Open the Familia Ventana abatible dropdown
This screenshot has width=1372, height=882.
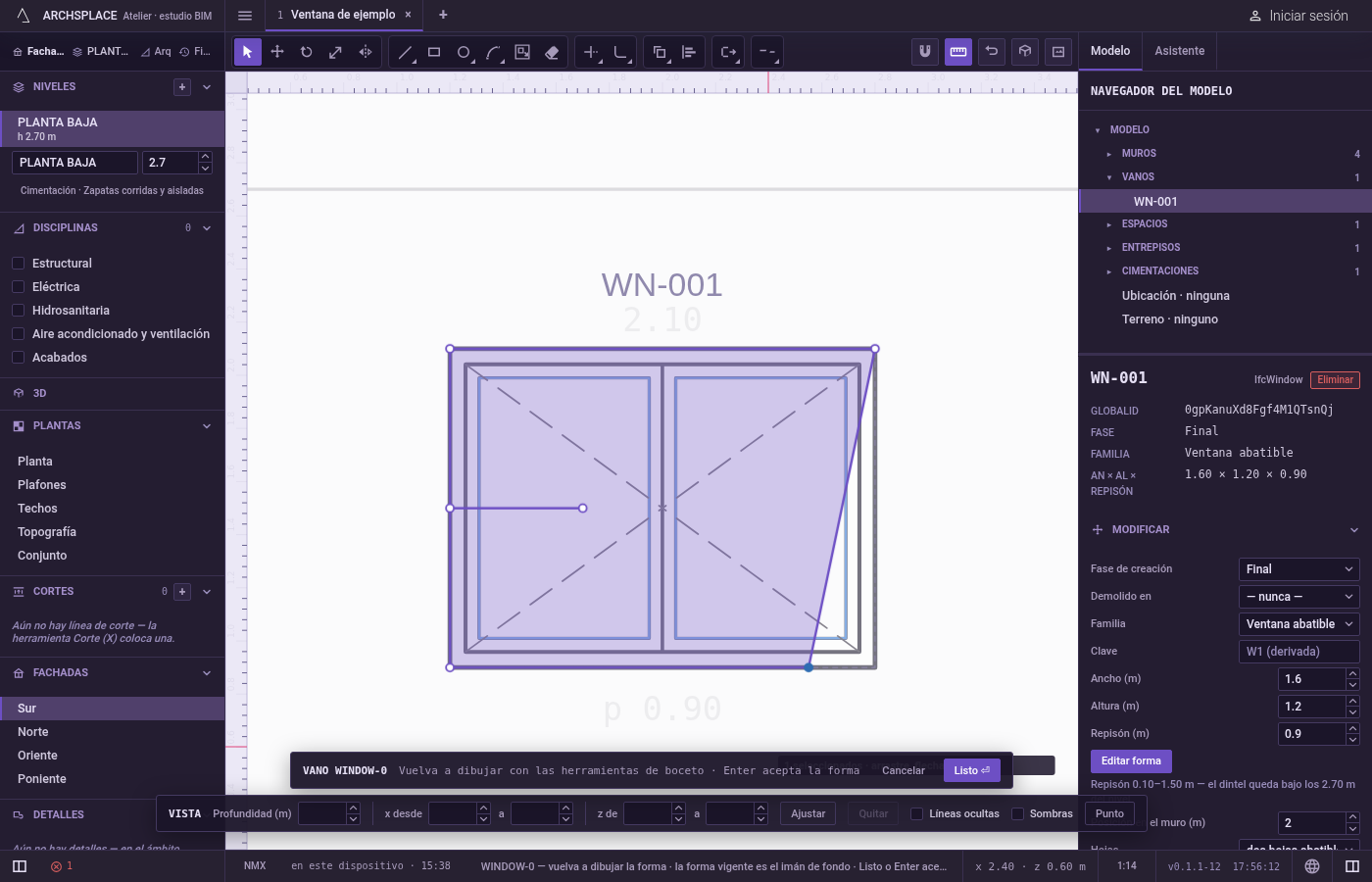[x=1299, y=624]
